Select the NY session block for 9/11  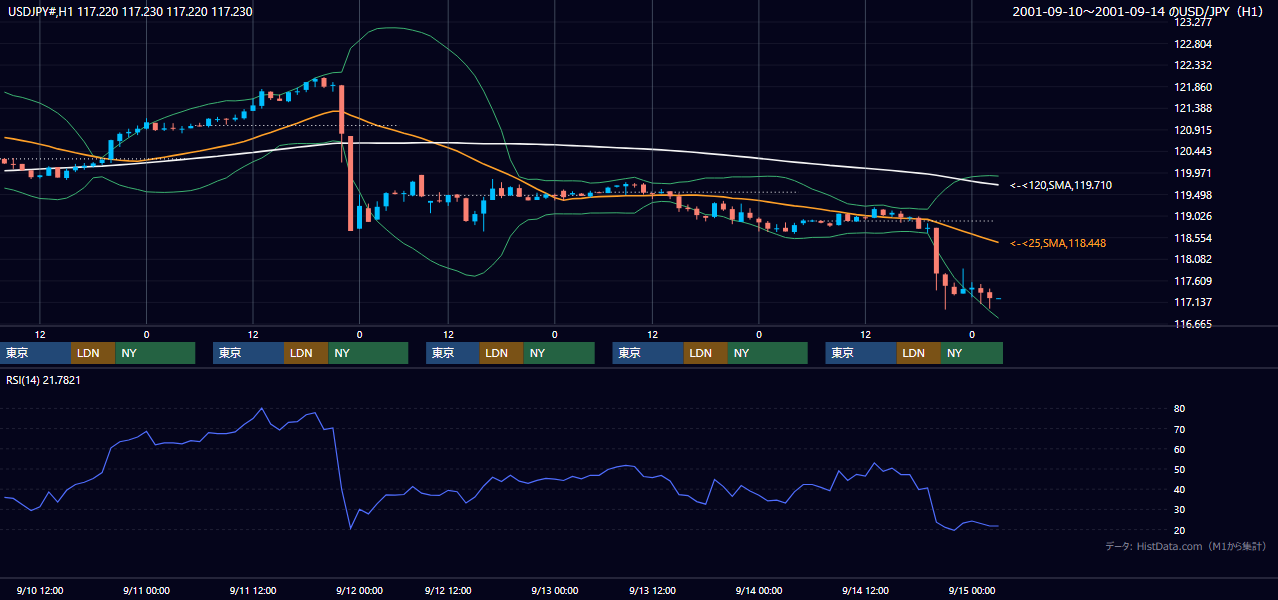click(x=368, y=353)
